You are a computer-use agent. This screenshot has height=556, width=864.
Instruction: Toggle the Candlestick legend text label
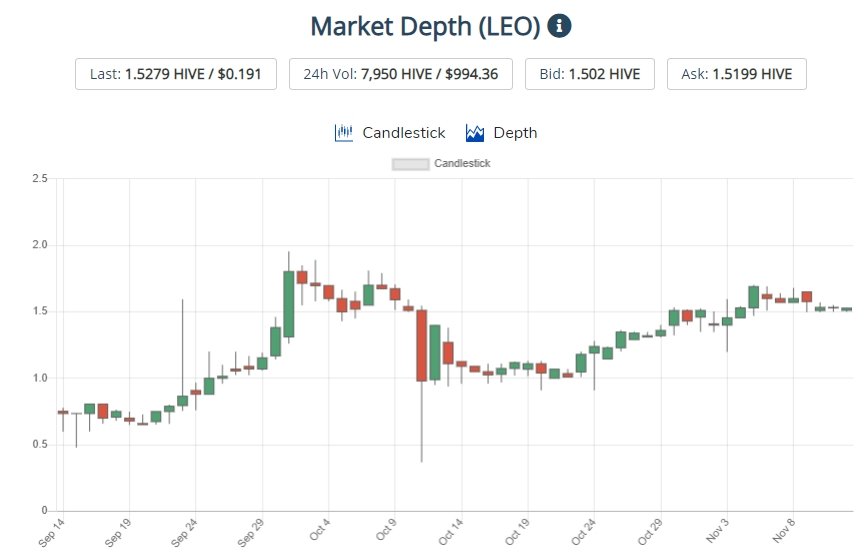pyautogui.click(x=462, y=163)
